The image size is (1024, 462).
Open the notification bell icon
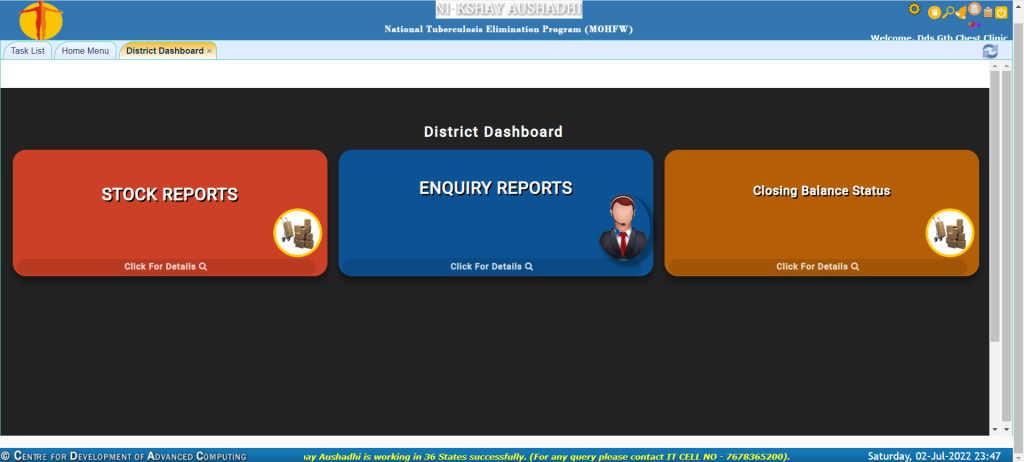tap(961, 12)
